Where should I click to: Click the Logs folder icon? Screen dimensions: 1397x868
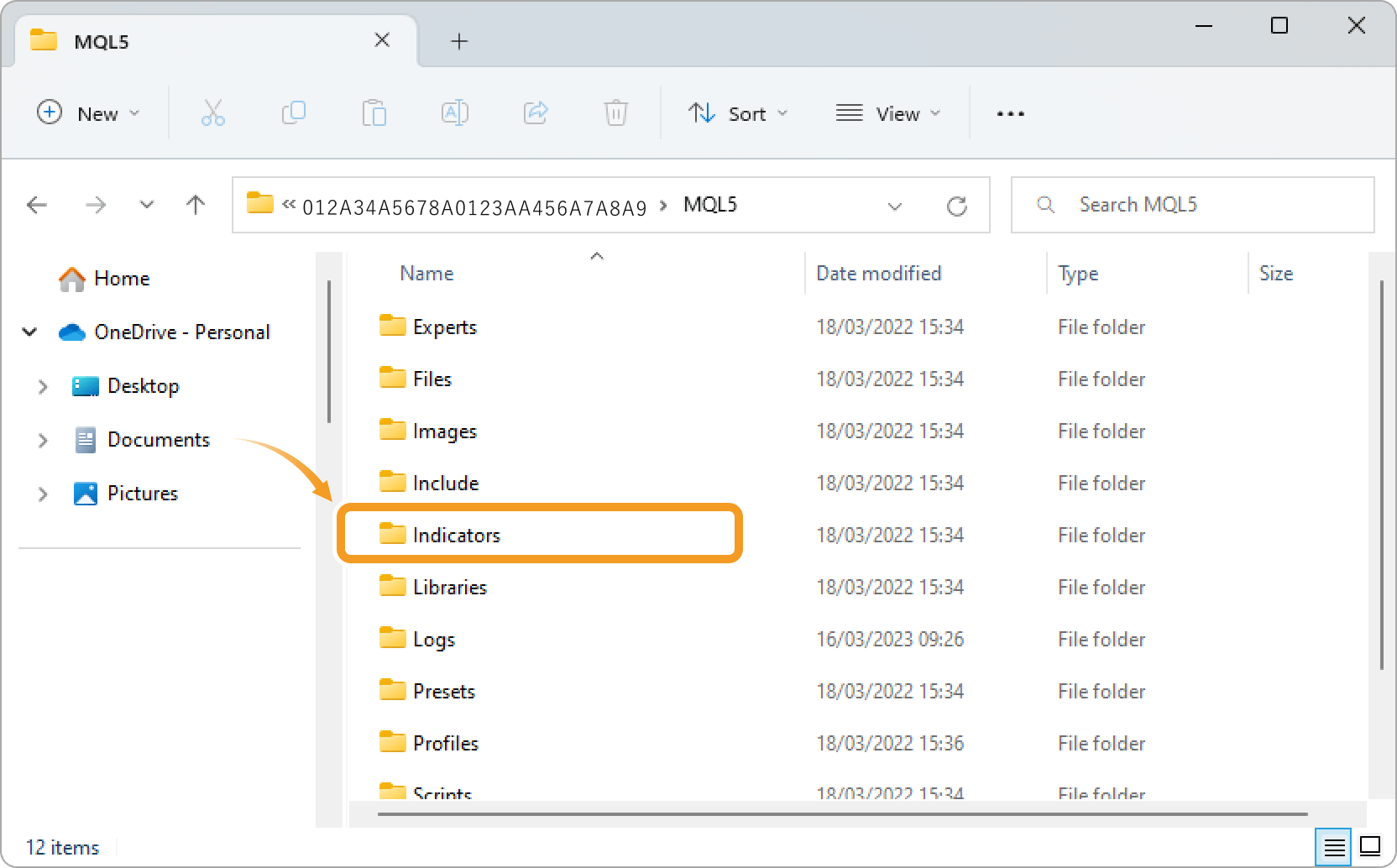392,637
